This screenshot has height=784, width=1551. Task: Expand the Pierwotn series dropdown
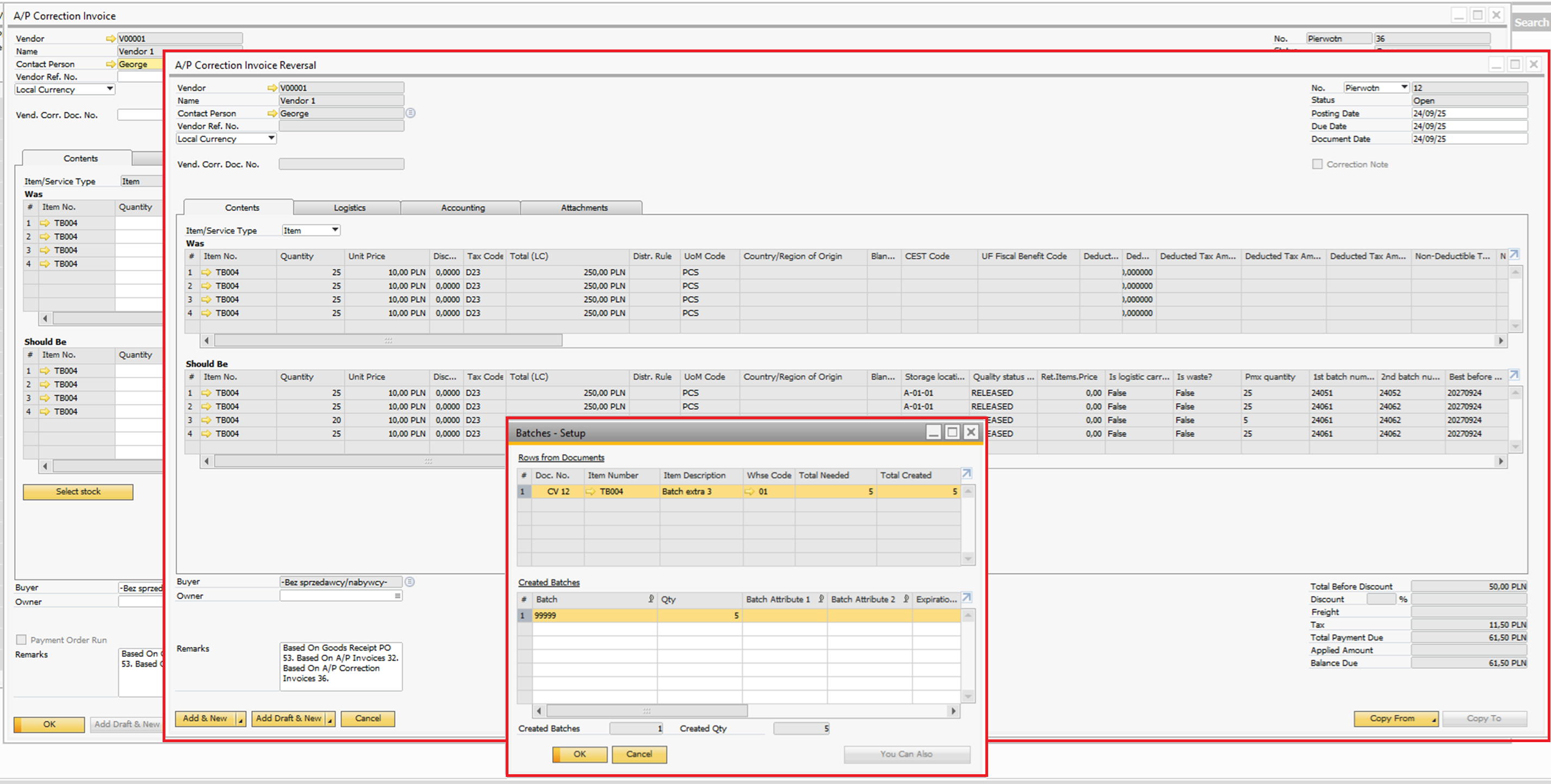tap(1404, 88)
